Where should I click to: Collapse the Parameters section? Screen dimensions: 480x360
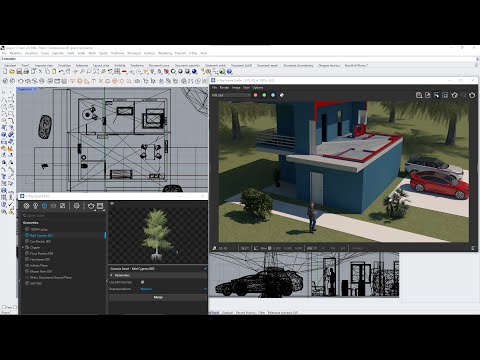111,275
